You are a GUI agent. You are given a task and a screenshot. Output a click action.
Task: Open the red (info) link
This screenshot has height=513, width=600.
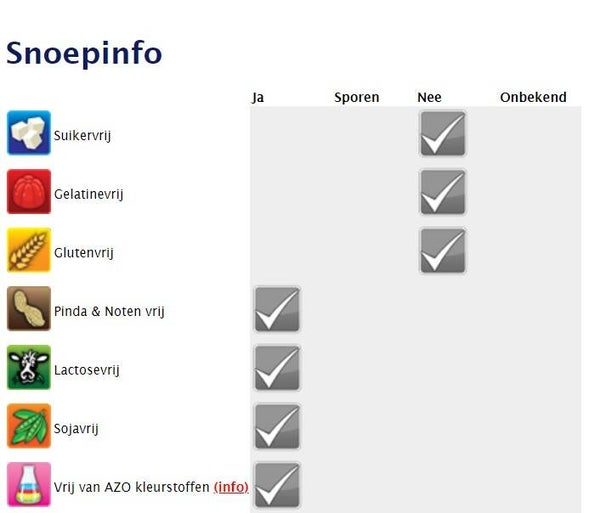tap(231, 487)
